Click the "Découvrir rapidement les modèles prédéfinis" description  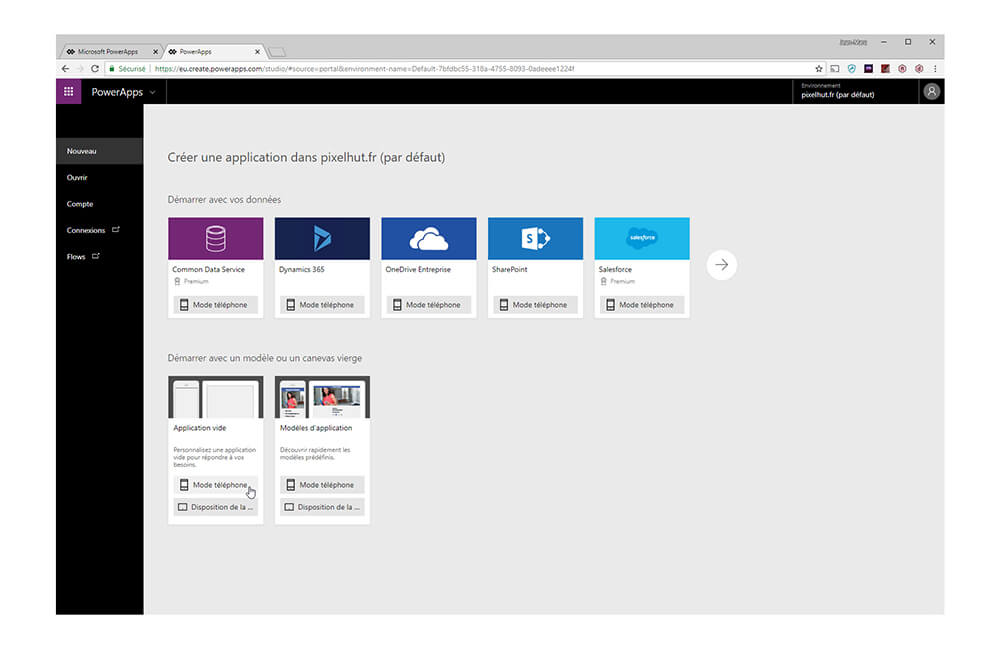coord(315,453)
